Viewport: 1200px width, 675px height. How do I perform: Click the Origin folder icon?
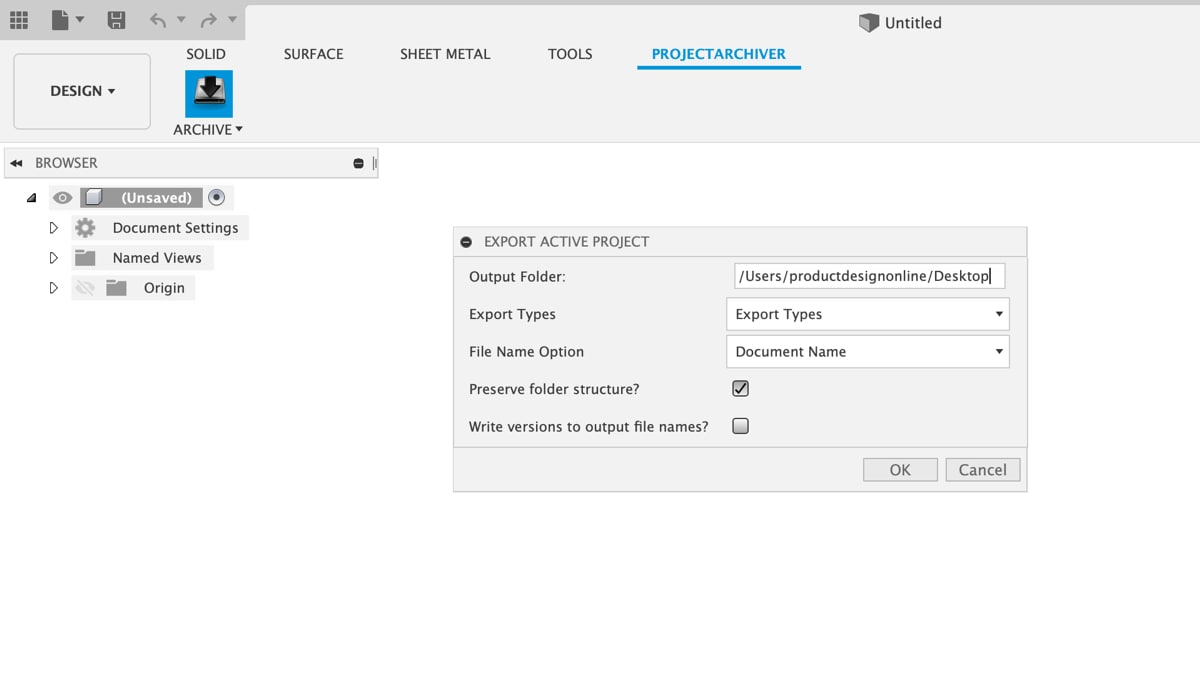pyautogui.click(x=117, y=288)
